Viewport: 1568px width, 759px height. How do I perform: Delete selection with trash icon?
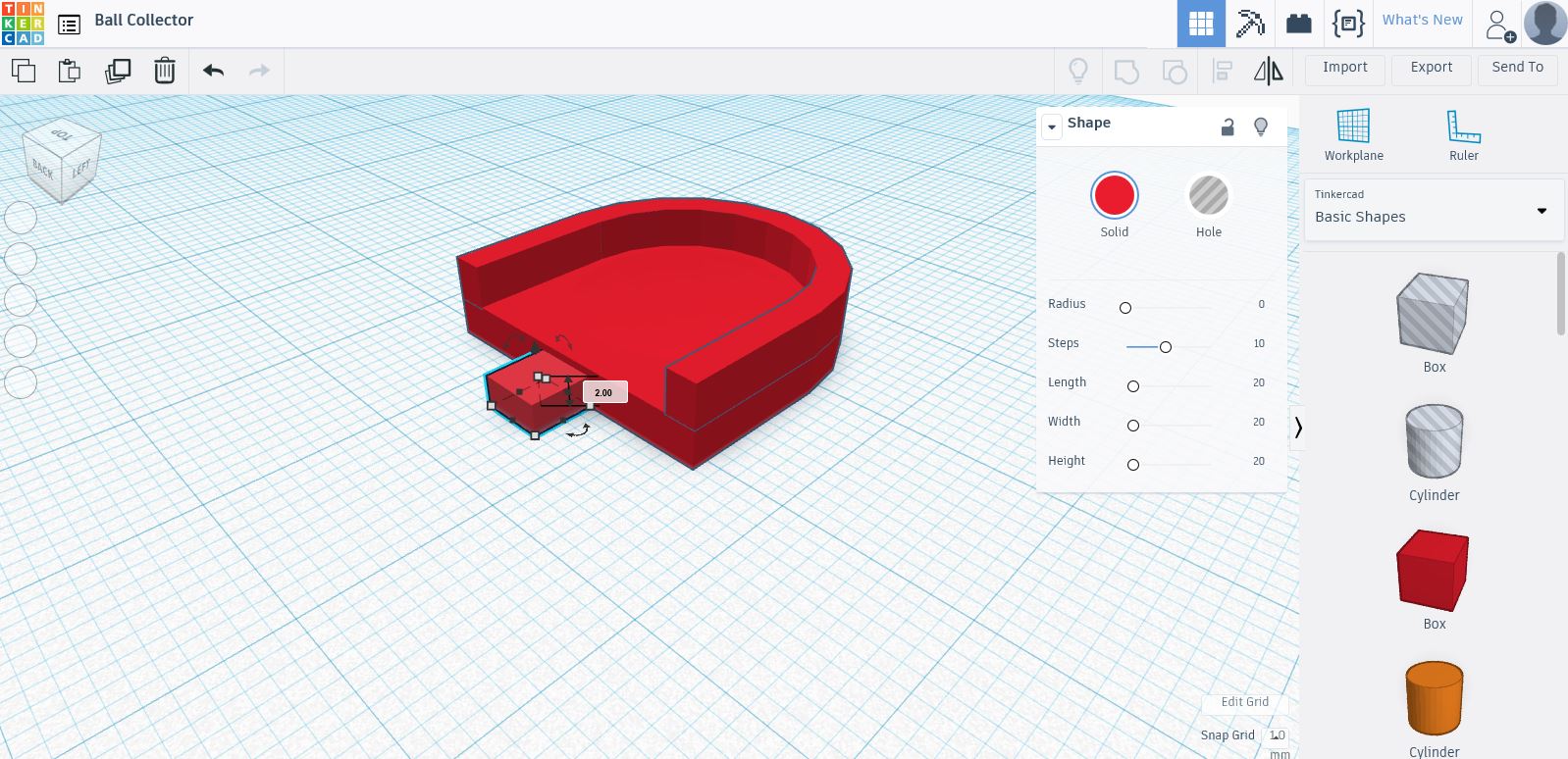[x=165, y=71]
